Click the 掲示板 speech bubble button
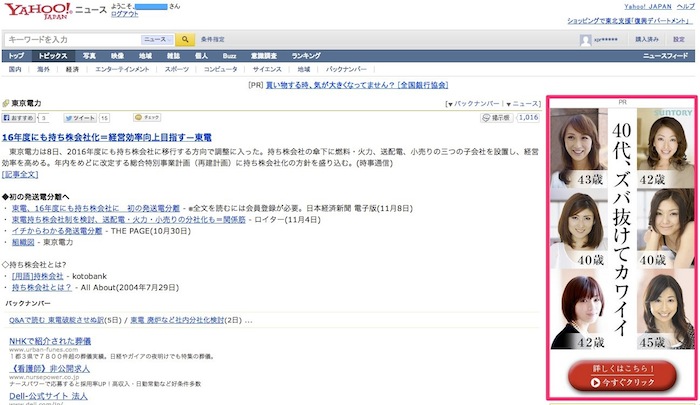The height and width of the screenshot is (405, 700). 496,117
